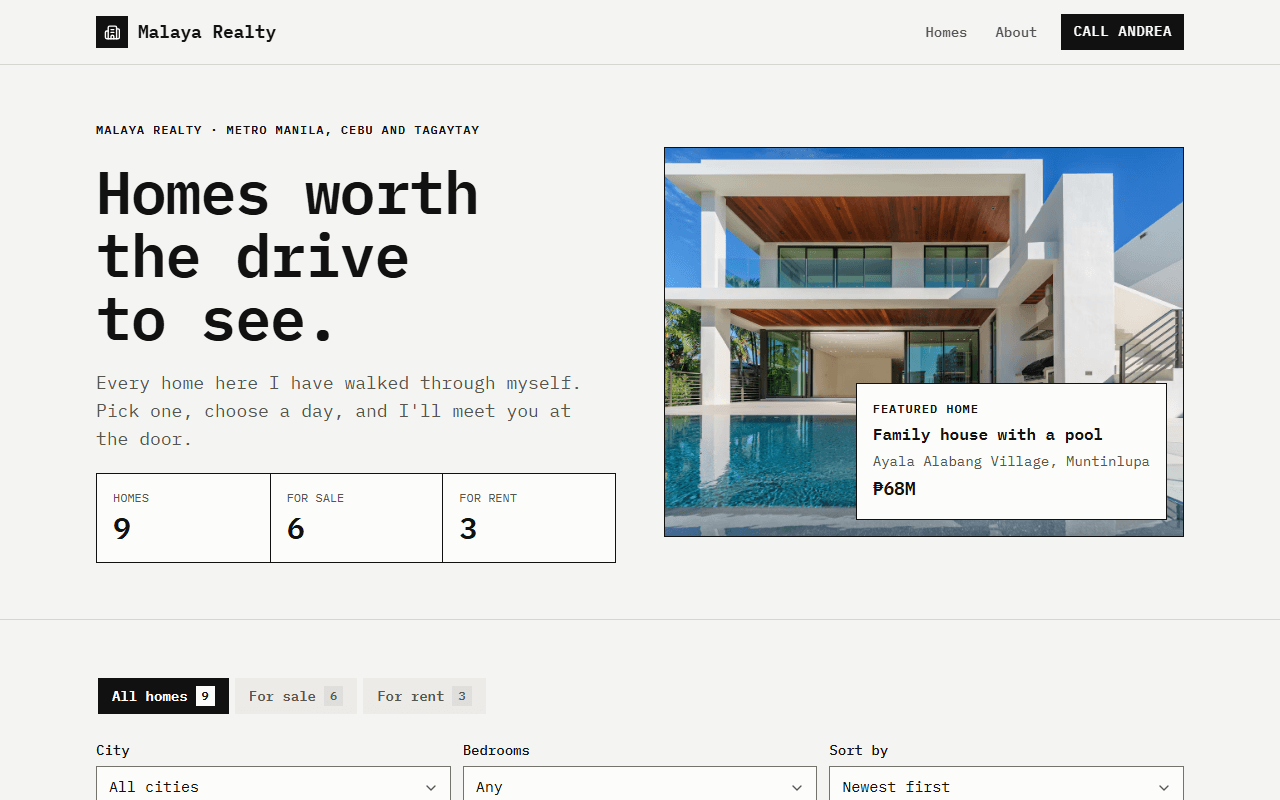Click the FEATURED HOME label
1280x800 pixels.
[925, 409]
